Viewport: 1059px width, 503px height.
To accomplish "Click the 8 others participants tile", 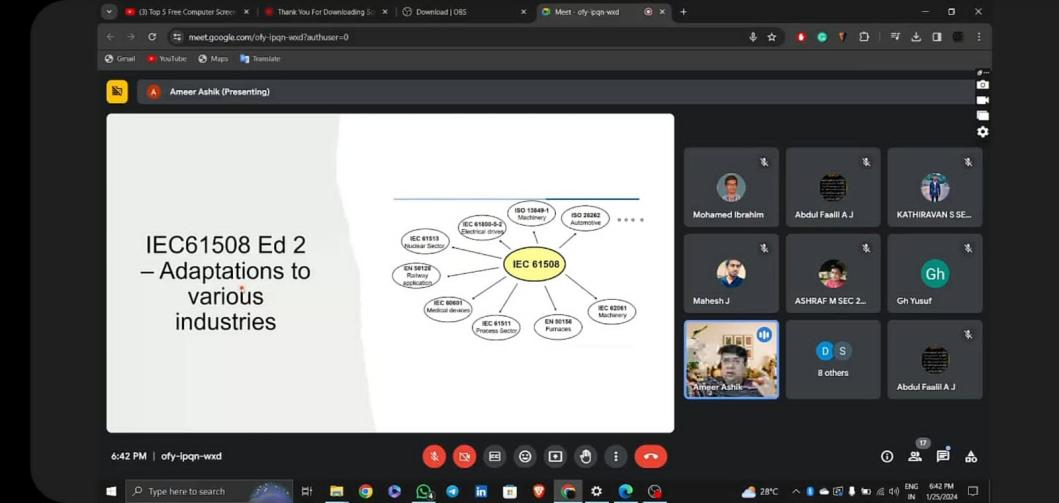I will (833, 360).
